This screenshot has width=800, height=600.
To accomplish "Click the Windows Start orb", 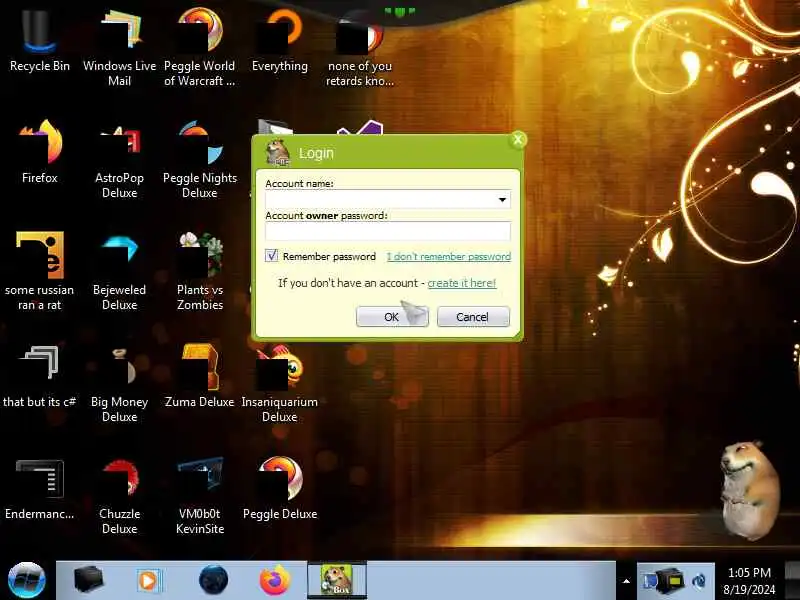I will (x=27, y=580).
